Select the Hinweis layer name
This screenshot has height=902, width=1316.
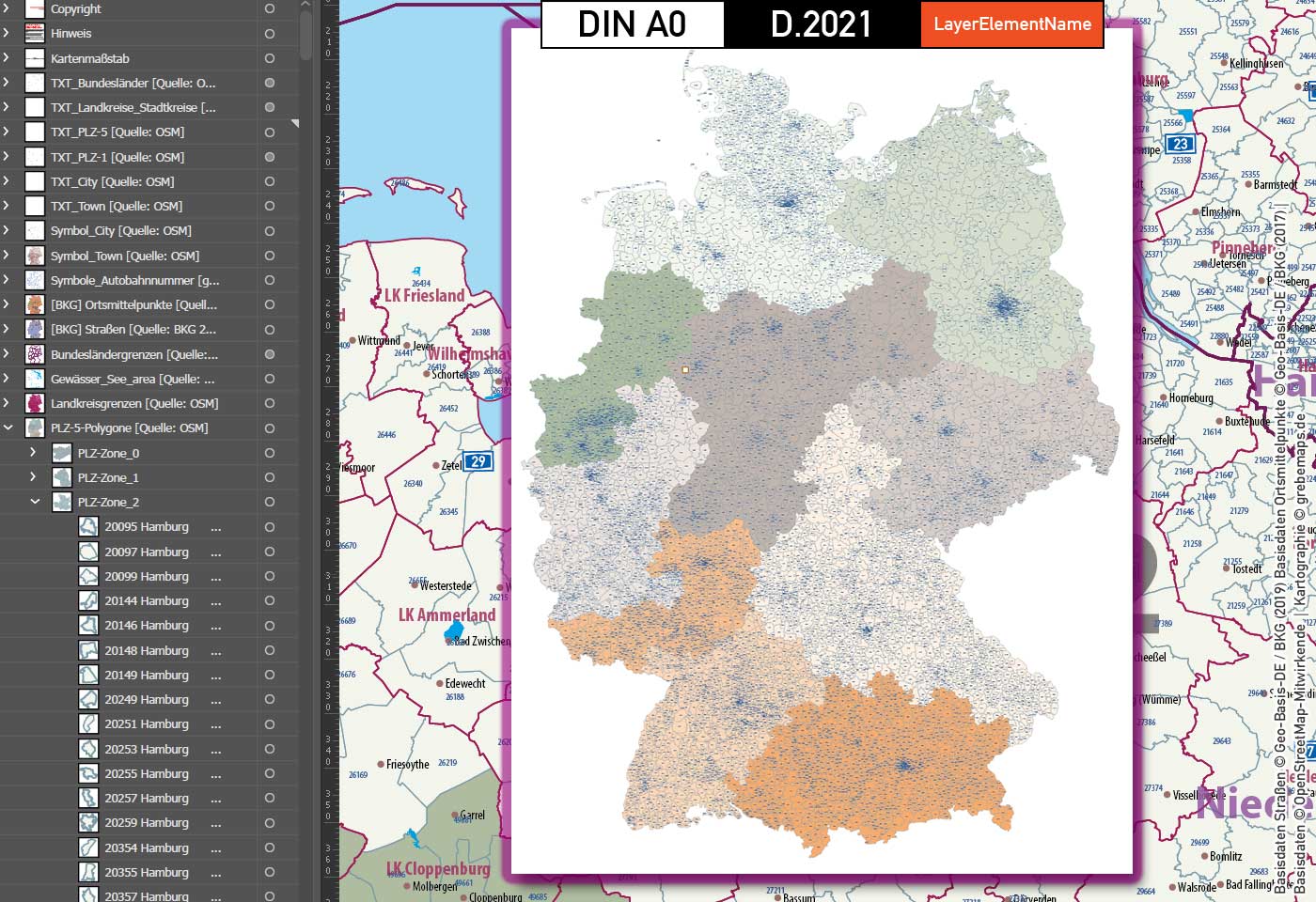pos(70,34)
